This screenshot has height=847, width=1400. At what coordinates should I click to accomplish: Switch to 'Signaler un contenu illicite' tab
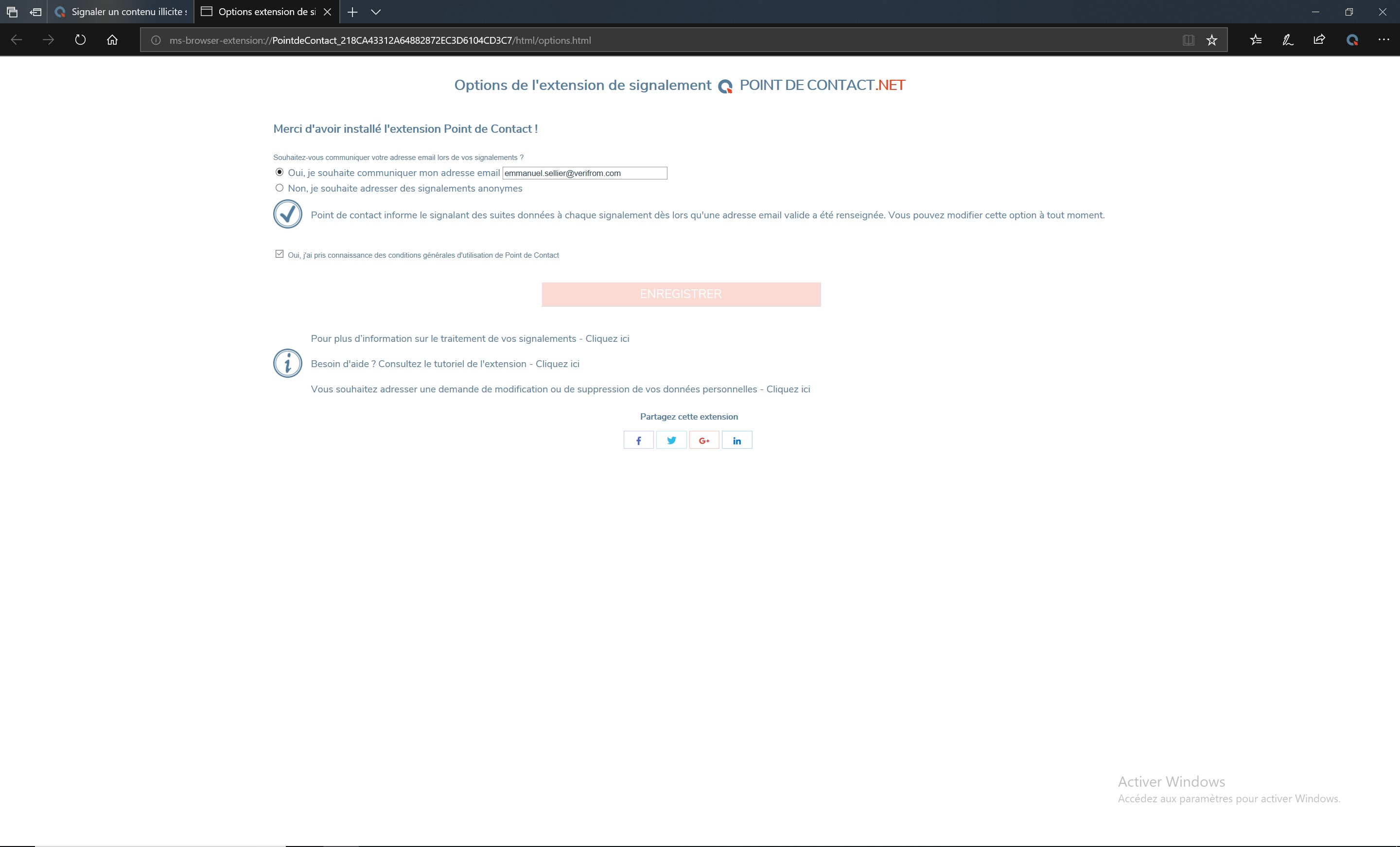point(122,12)
